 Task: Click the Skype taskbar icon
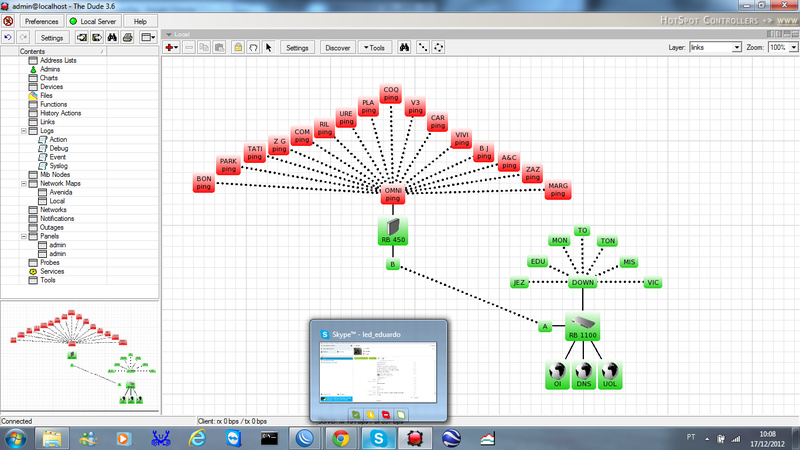tap(378, 438)
